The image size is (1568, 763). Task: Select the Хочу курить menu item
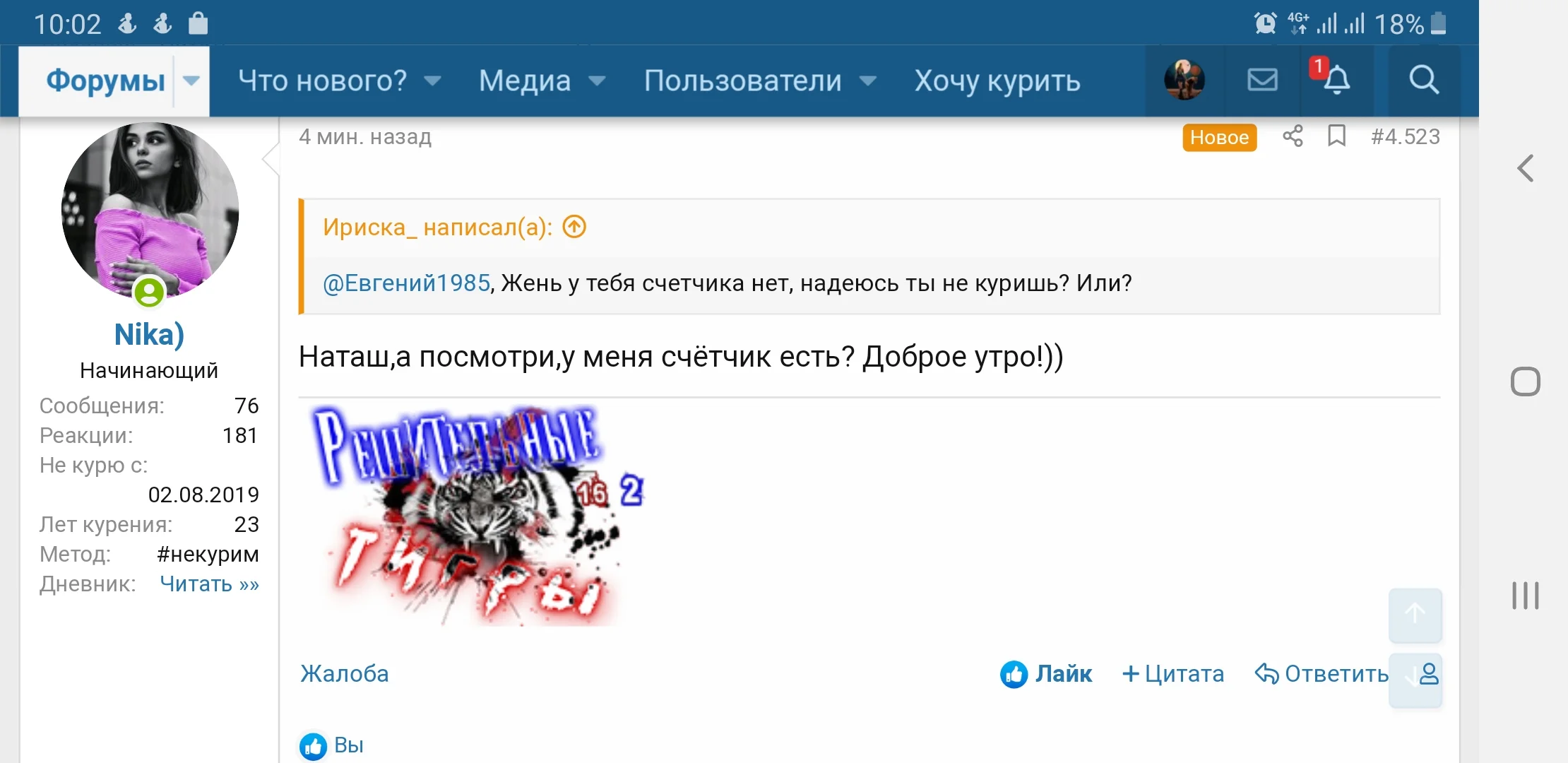point(997,81)
